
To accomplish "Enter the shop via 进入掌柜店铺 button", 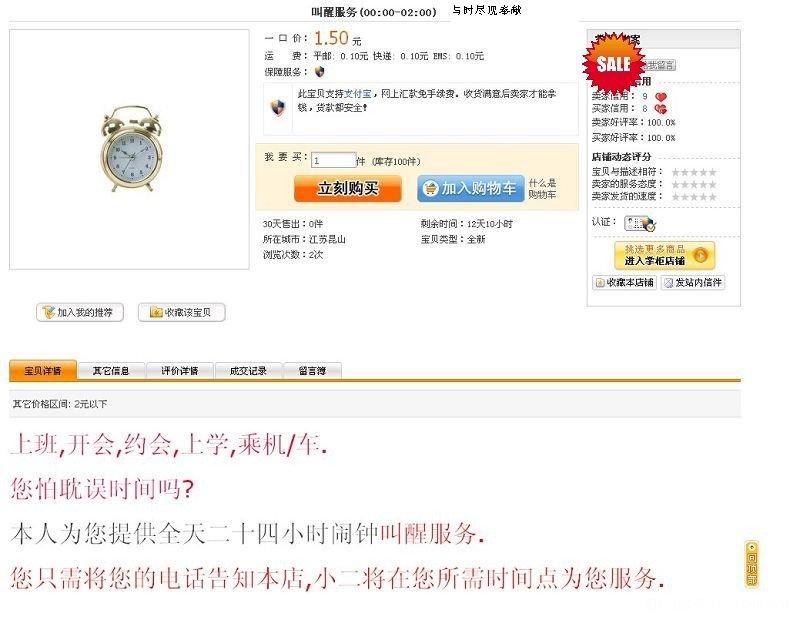I will point(664,255).
